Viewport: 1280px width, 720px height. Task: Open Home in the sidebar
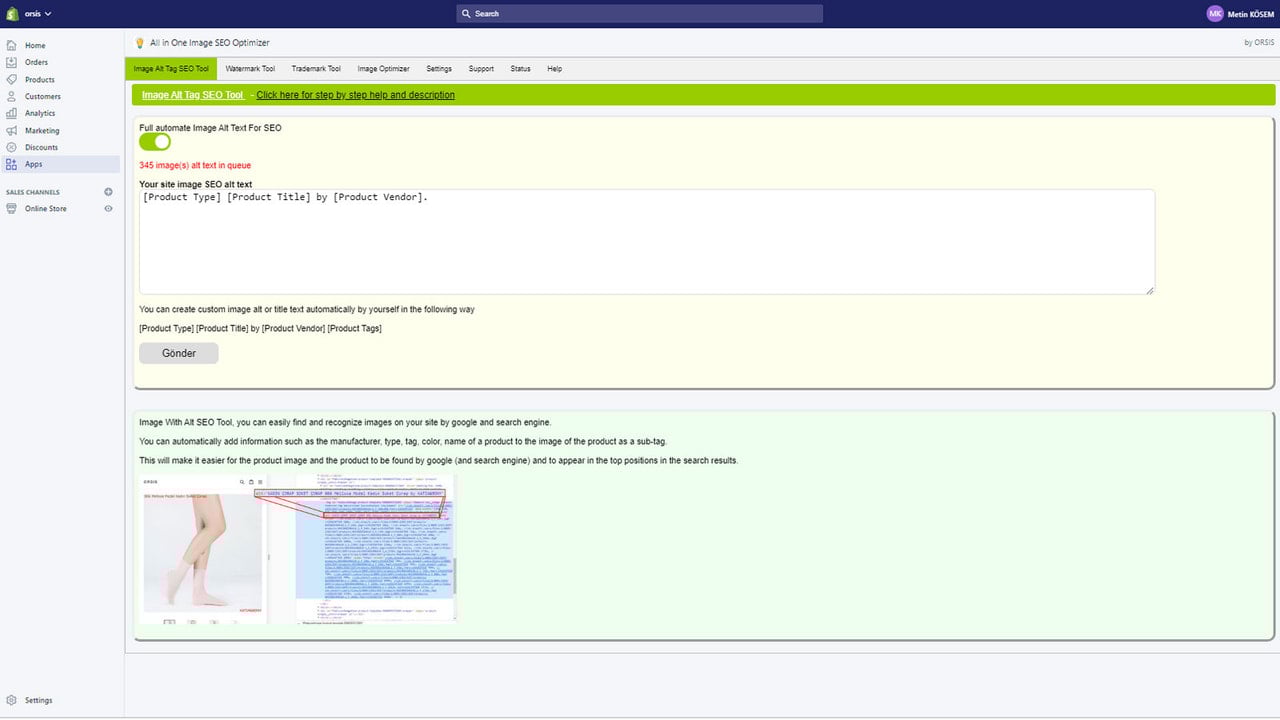(35, 46)
